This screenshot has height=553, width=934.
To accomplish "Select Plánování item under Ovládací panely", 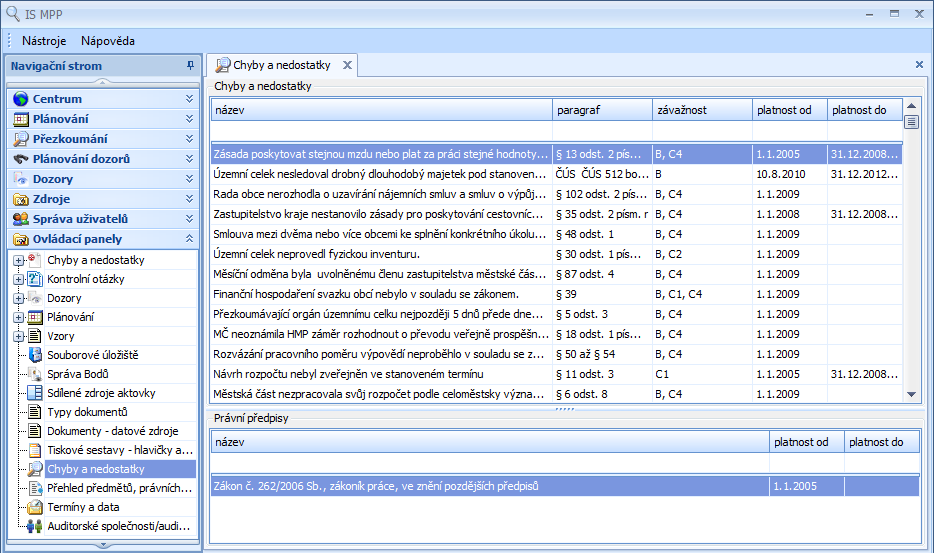I will coord(70,318).
